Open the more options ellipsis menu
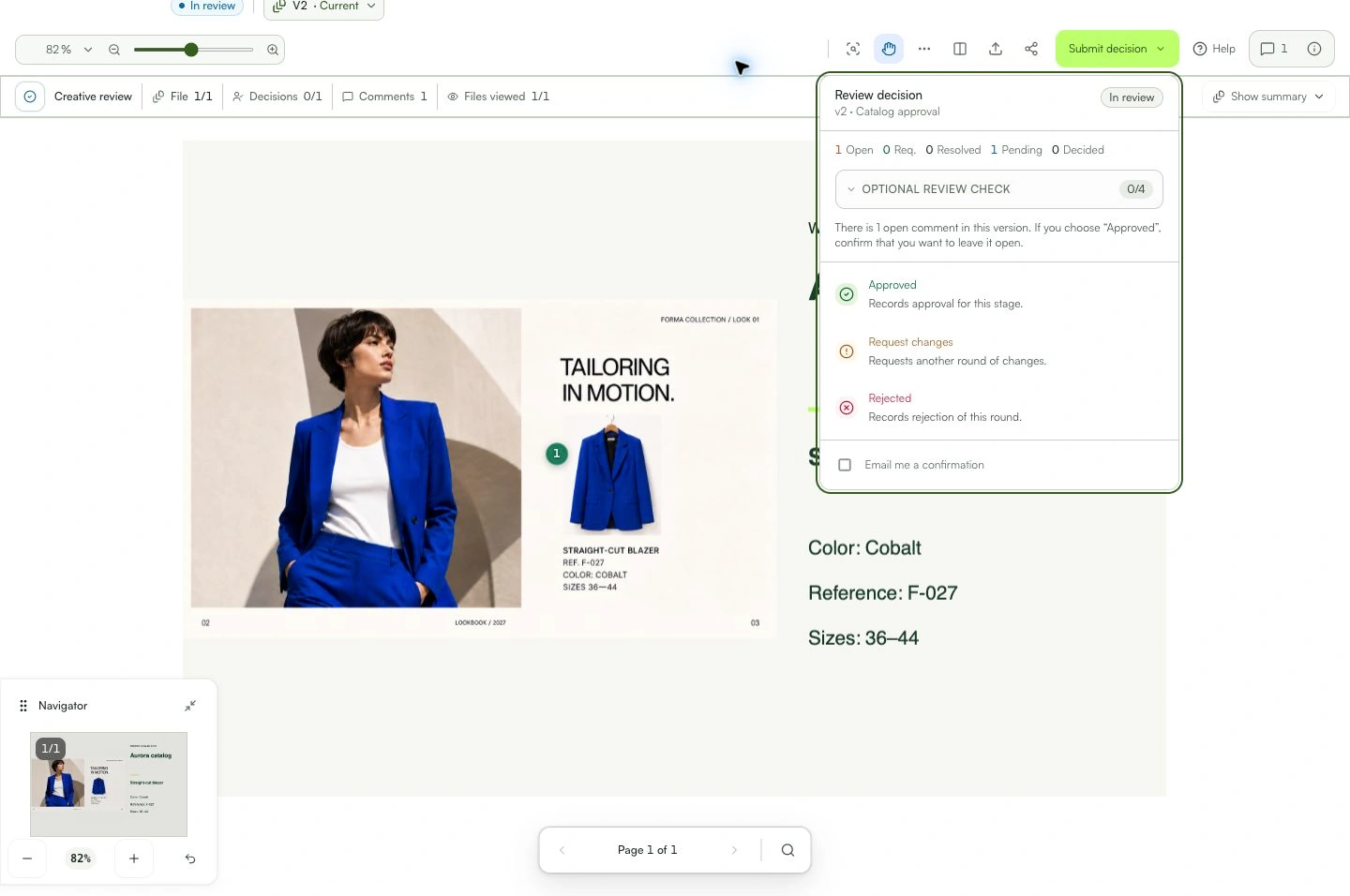 (924, 49)
